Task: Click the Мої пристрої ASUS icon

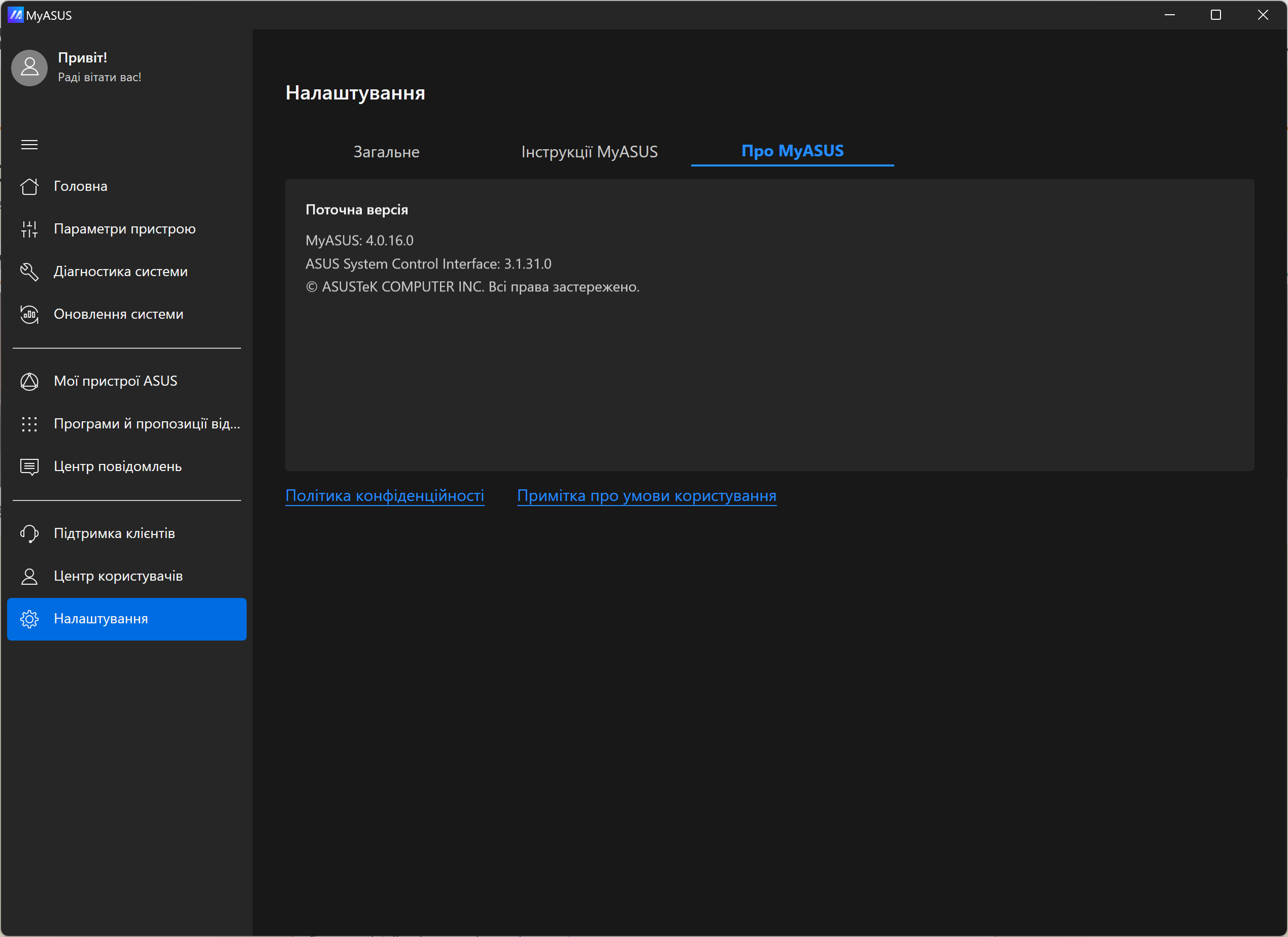Action: [x=29, y=381]
